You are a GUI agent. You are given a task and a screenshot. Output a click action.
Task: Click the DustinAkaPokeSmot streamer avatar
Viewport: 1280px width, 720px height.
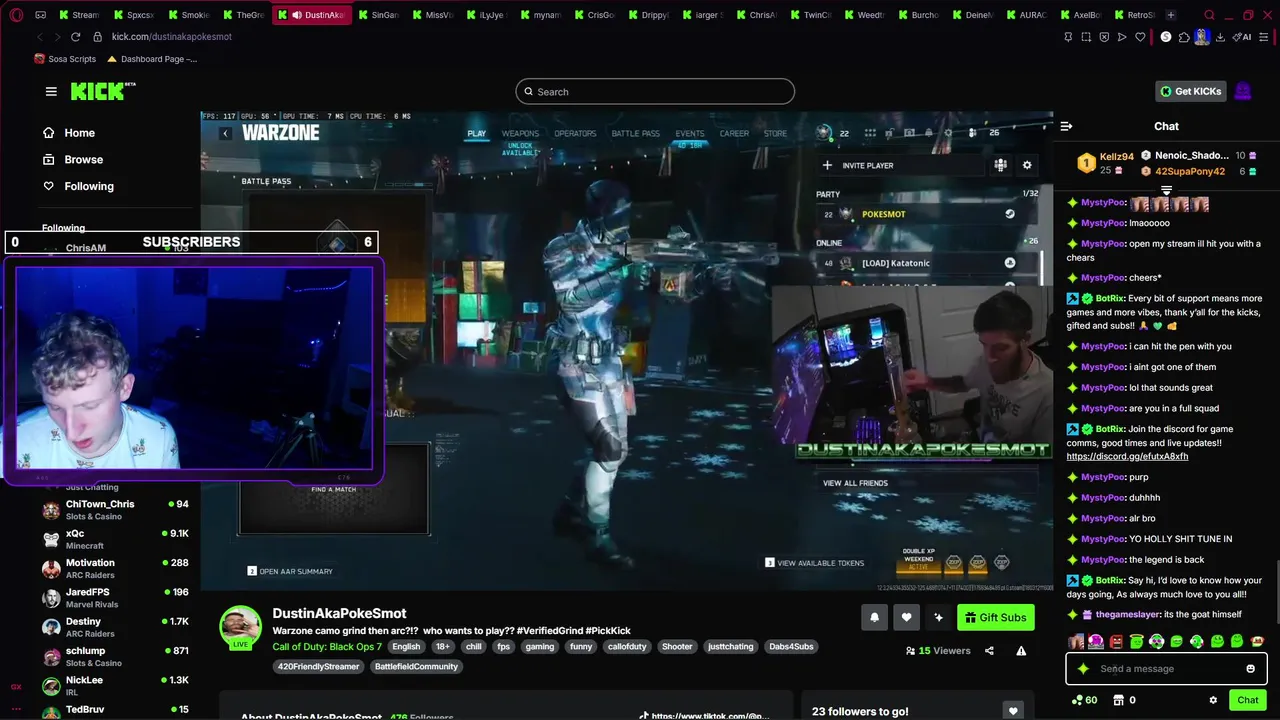(x=240, y=626)
